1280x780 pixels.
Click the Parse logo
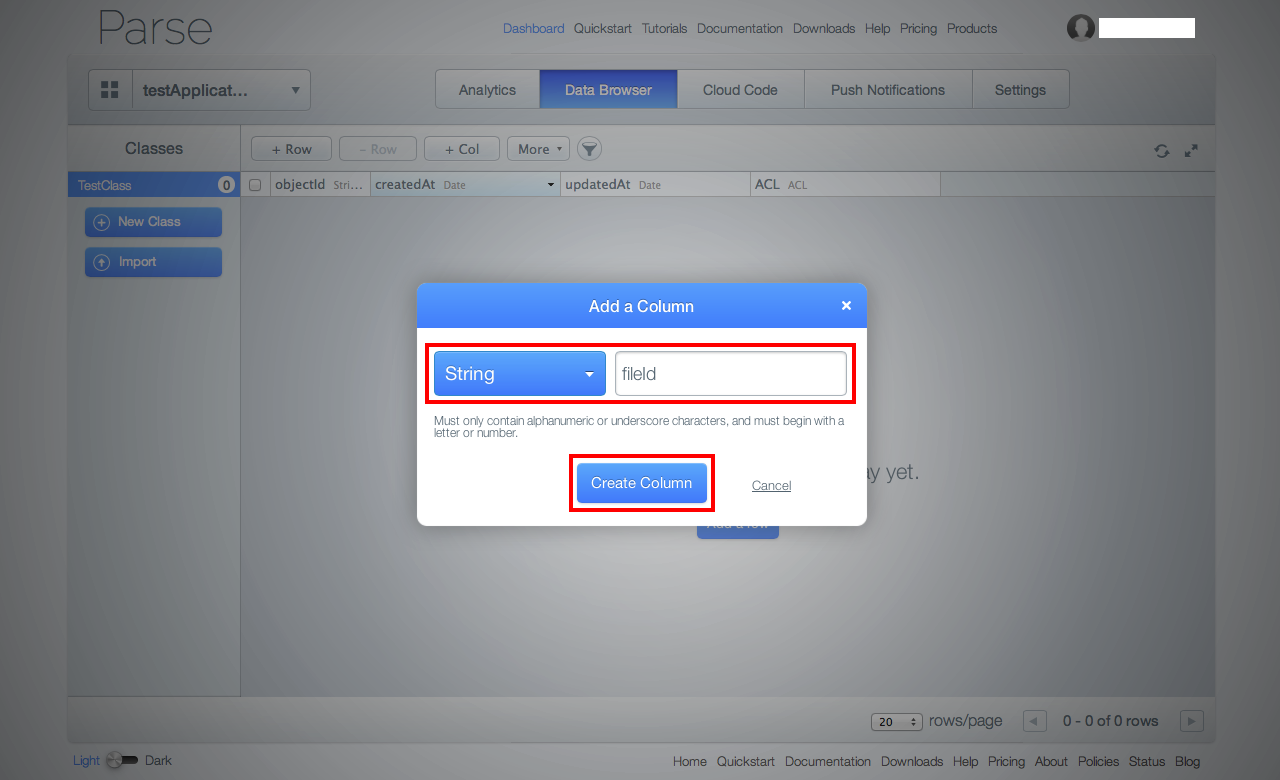point(155,28)
